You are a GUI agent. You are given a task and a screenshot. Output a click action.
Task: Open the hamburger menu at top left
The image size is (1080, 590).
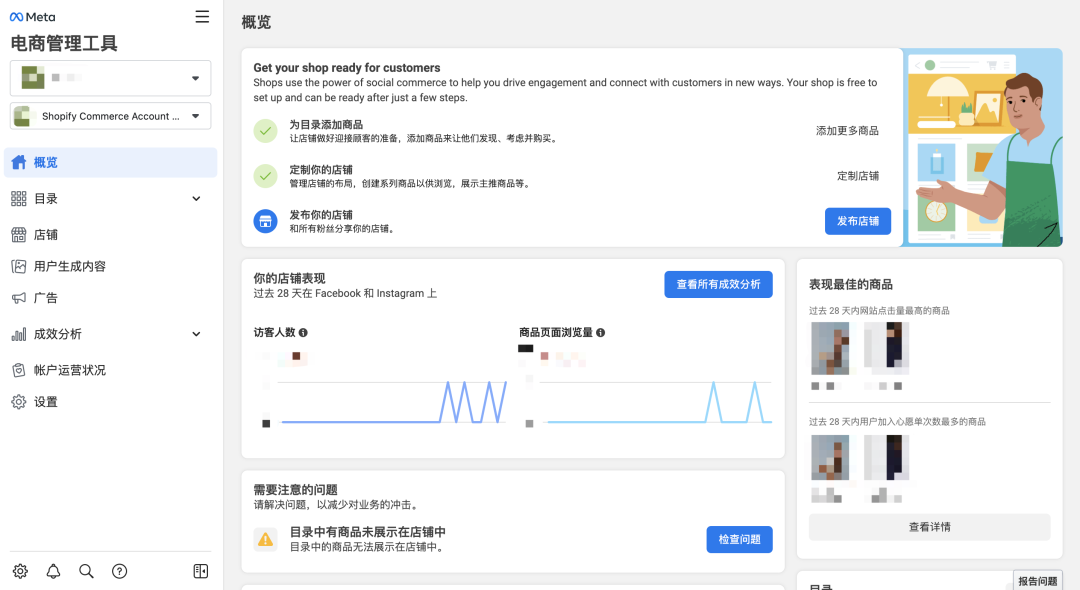pos(201,16)
